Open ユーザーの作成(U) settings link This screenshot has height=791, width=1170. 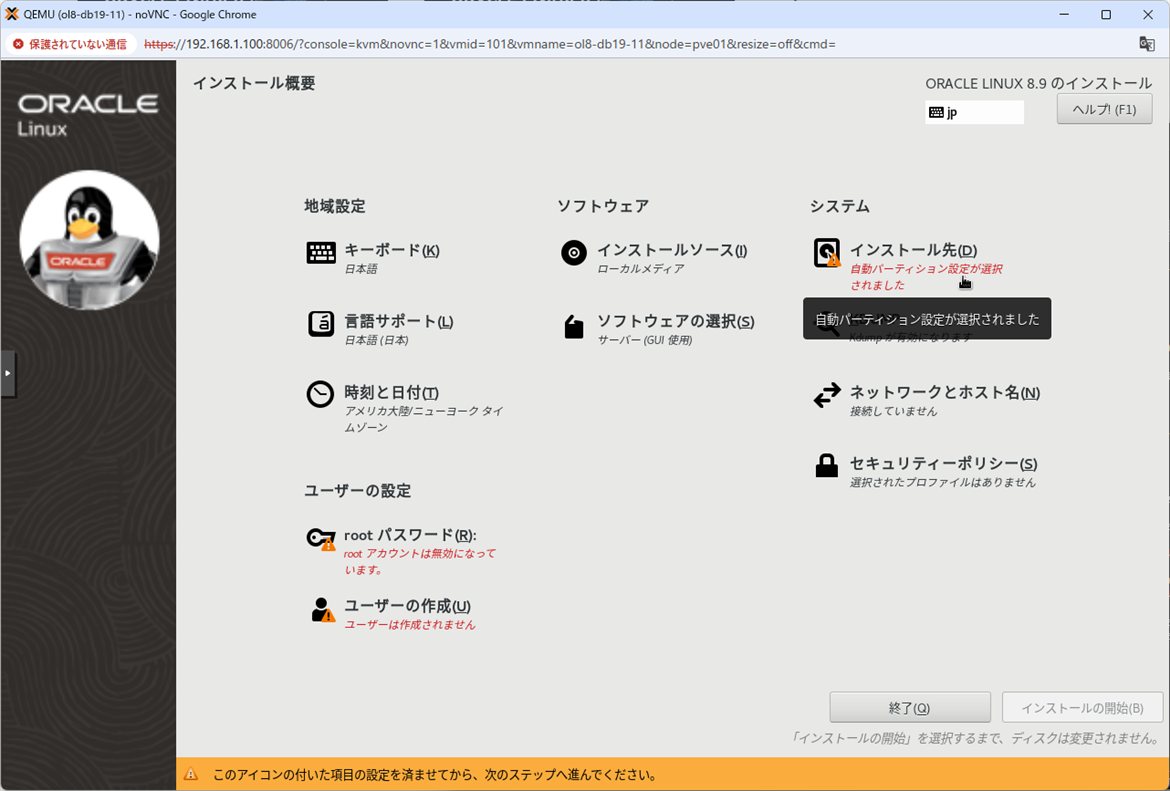[407, 606]
